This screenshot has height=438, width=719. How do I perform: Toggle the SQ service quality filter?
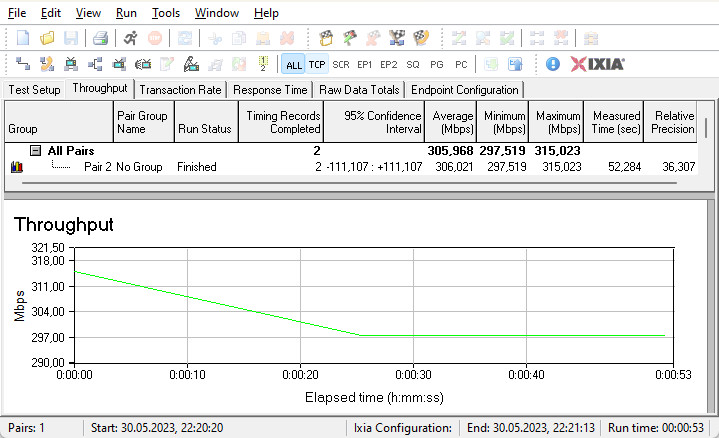point(413,65)
